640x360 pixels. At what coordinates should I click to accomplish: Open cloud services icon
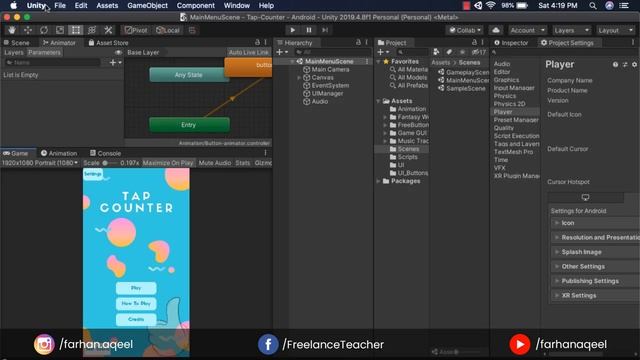point(496,30)
